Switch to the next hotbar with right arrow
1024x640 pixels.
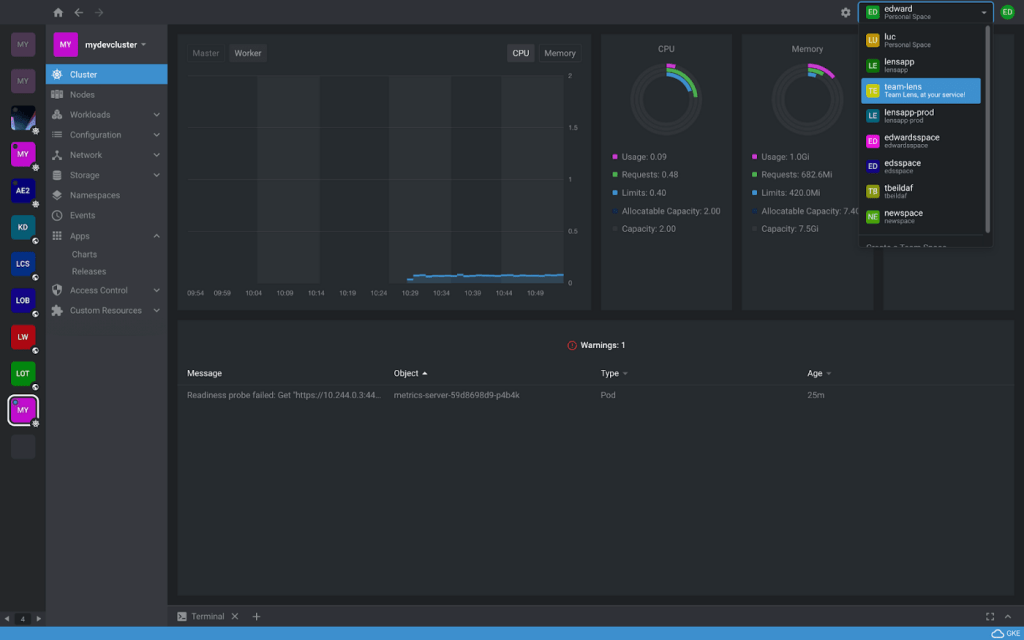[39, 618]
